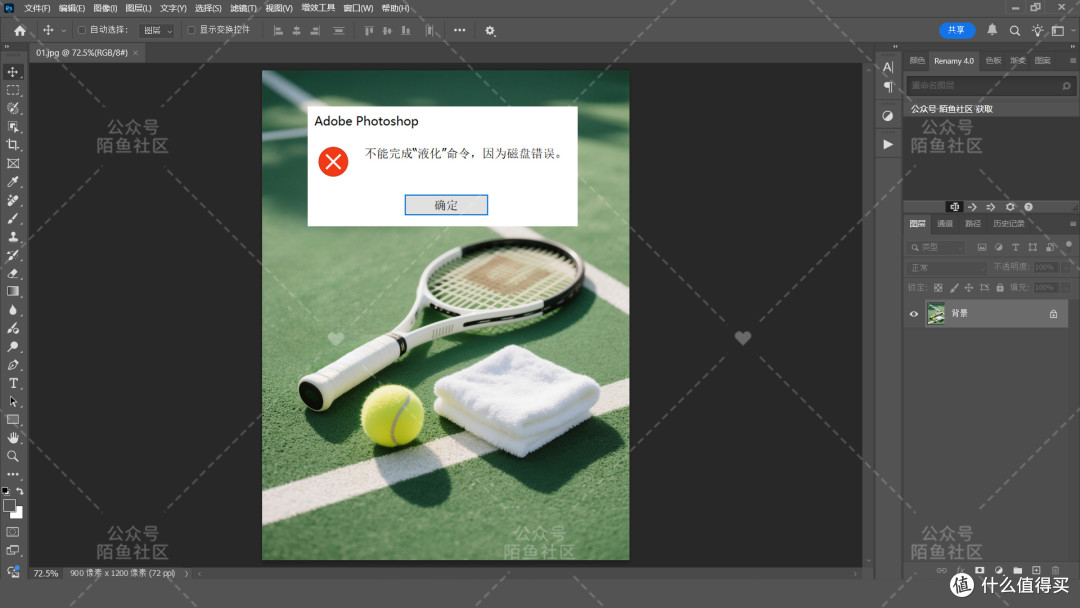Enable the 自动选择 checkbox

[82, 30]
